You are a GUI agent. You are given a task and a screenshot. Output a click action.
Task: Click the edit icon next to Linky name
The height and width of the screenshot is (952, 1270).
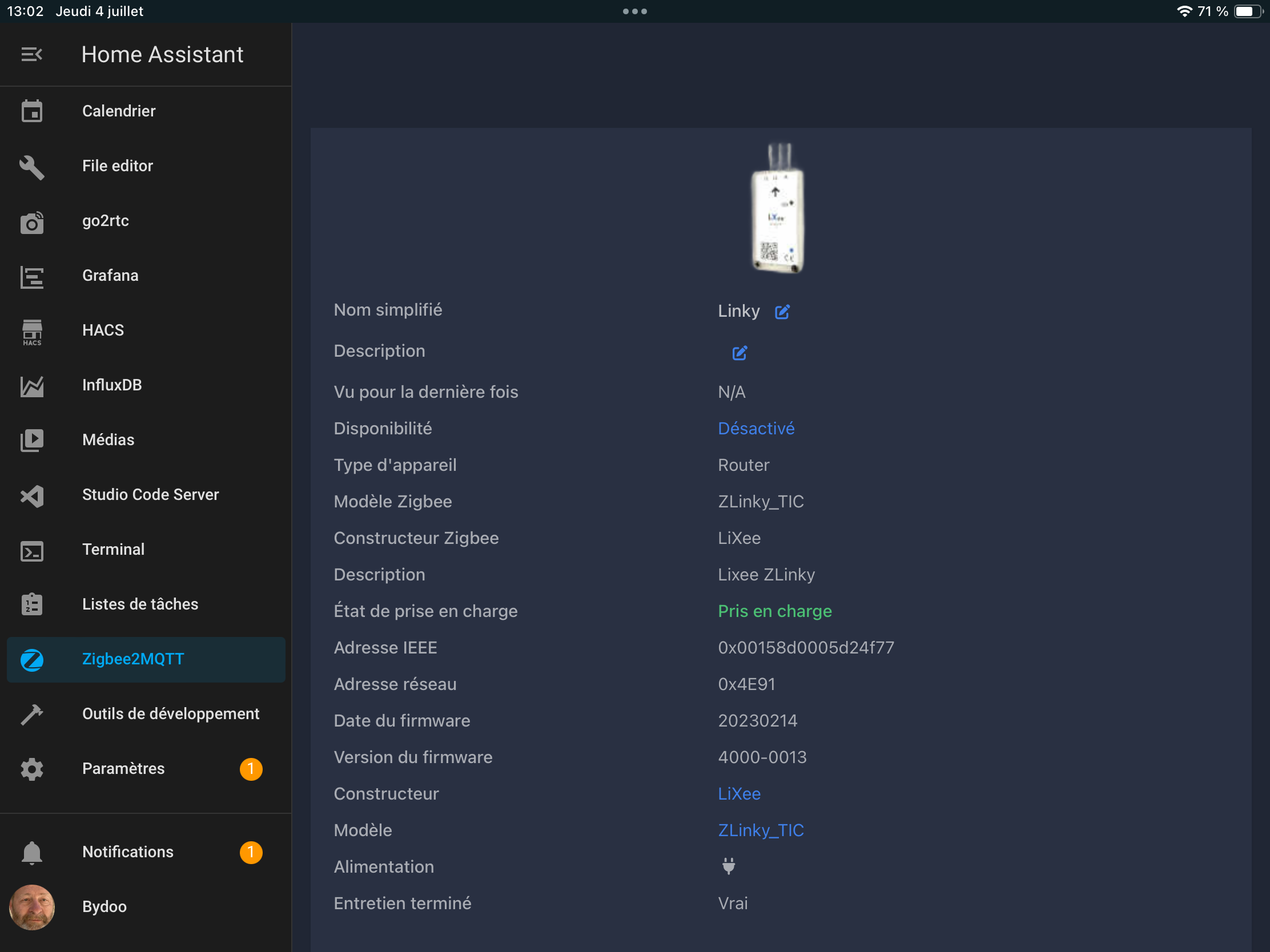782,312
